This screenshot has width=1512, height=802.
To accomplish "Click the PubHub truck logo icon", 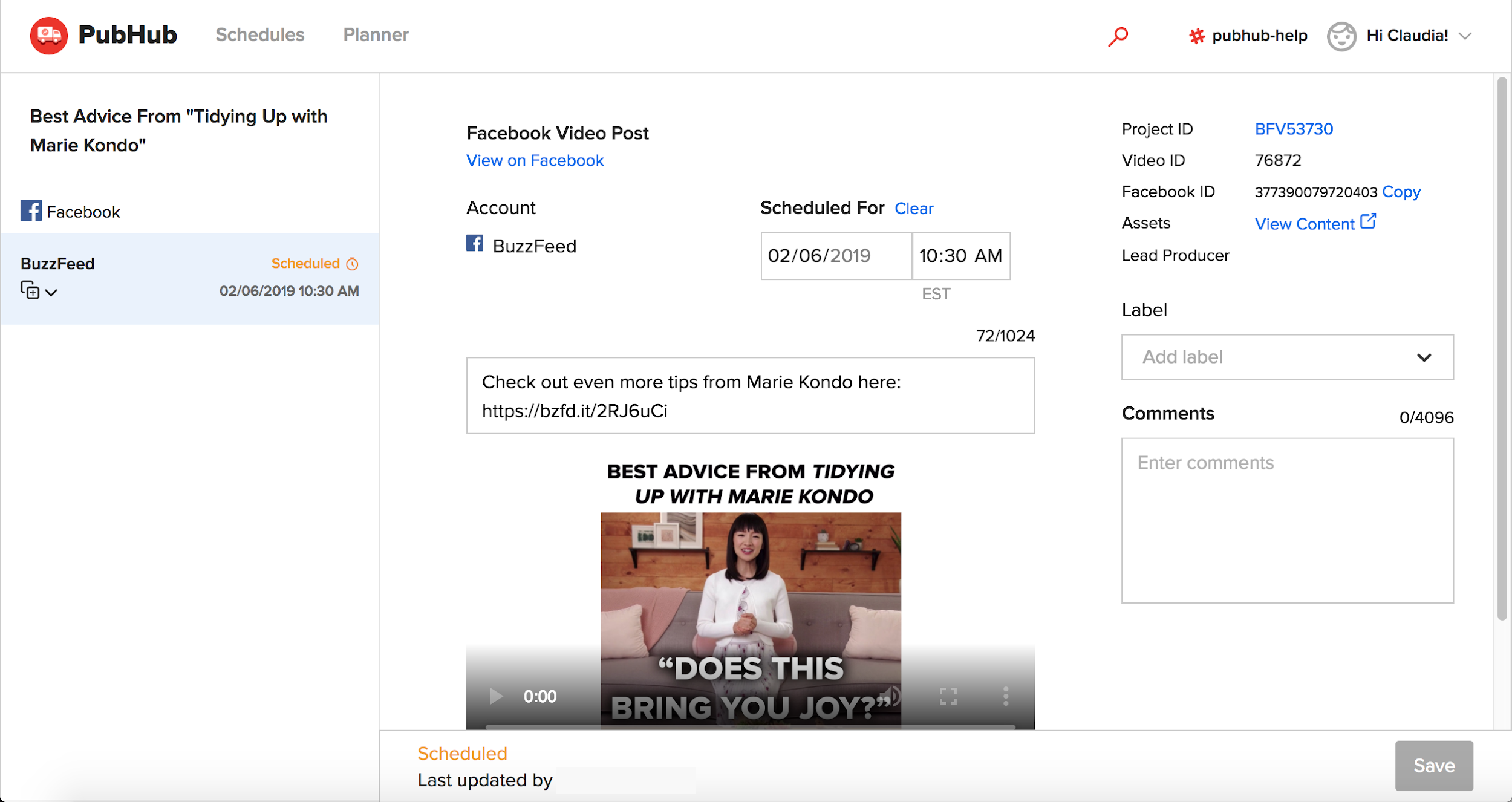I will tap(48, 36).
